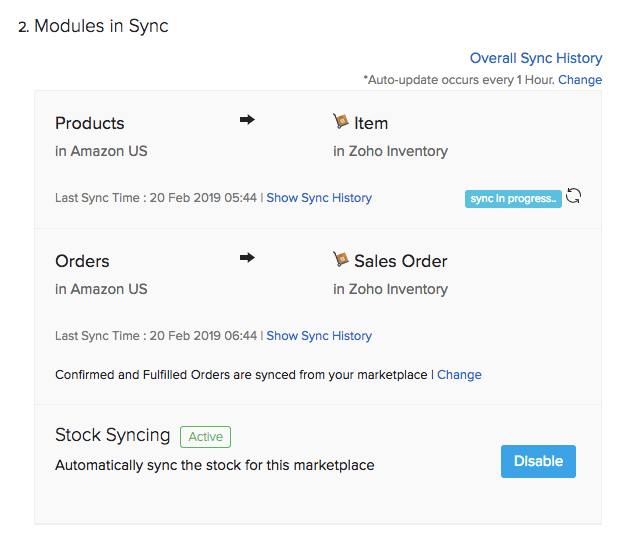Click the Orders module heading
The width and height of the screenshot is (617, 540).
[82, 261]
